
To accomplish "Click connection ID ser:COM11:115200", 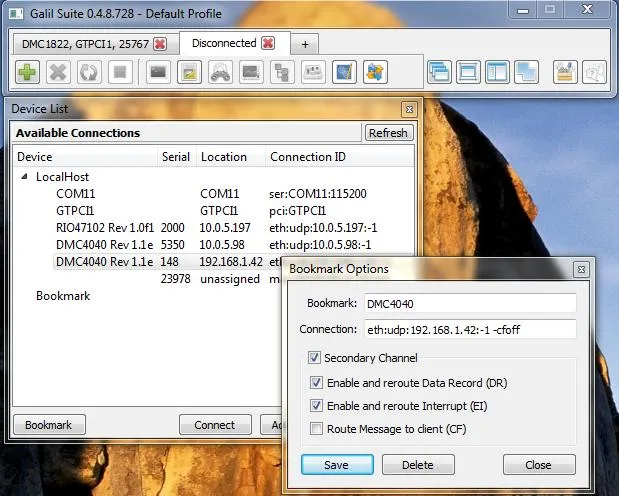I will pos(318,194).
